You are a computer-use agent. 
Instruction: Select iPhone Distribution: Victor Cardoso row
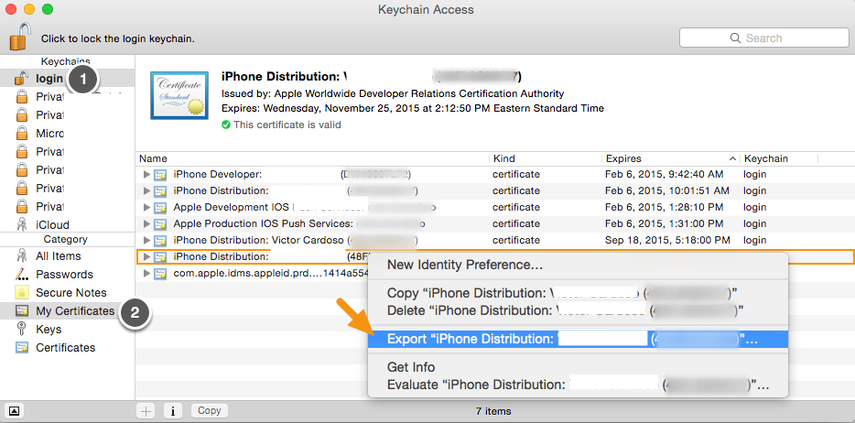[495, 240]
